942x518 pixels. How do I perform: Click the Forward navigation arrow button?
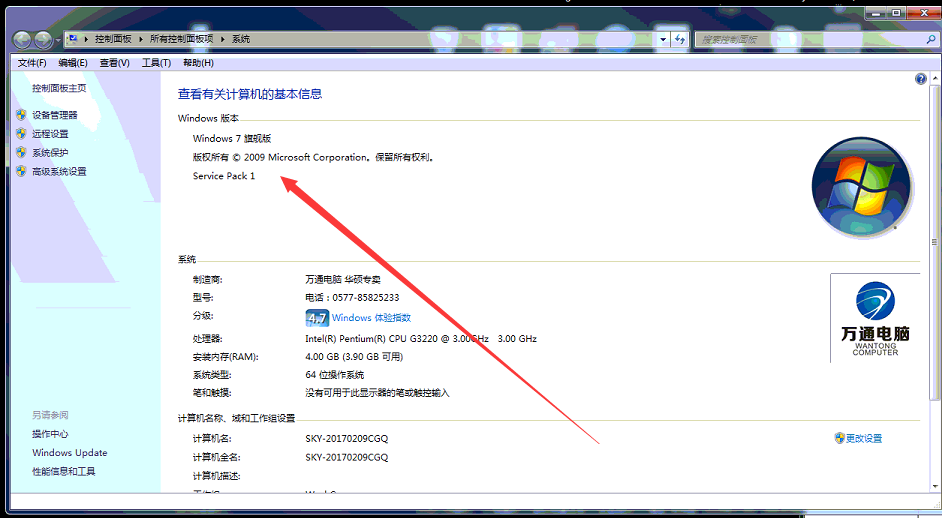(x=43, y=40)
